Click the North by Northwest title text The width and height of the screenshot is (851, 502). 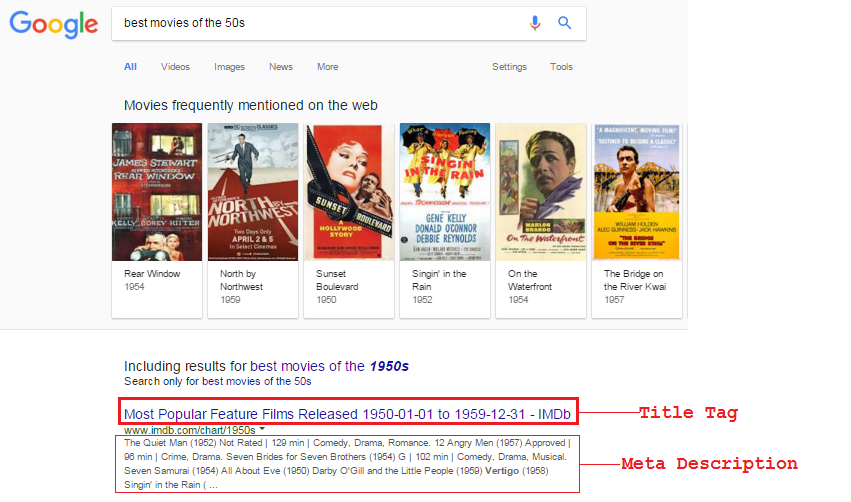(x=242, y=280)
